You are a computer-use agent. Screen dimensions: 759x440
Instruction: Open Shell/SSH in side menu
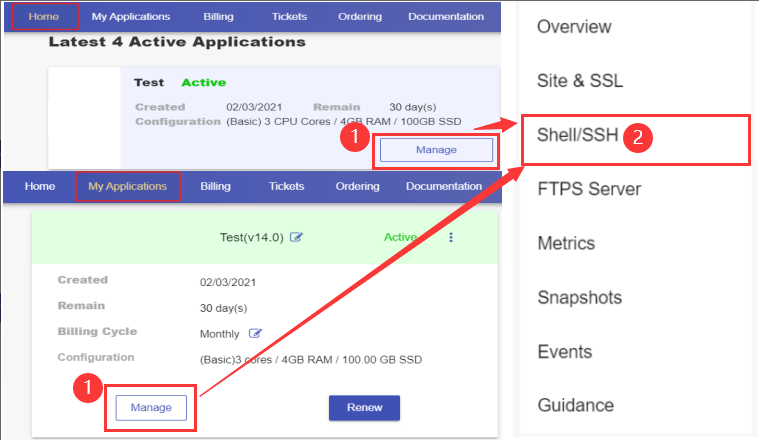pos(577,135)
